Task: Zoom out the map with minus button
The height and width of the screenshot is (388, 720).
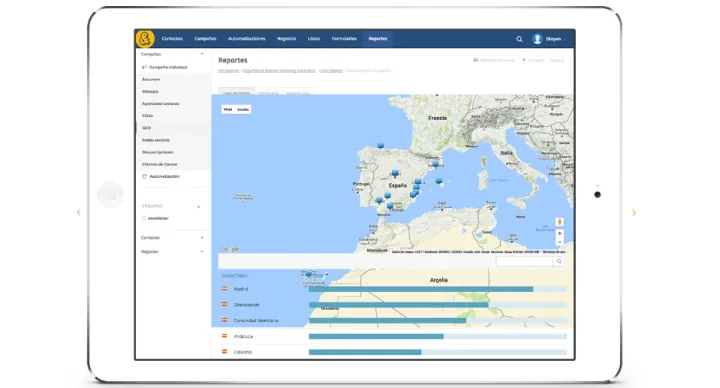Action: tap(559, 242)
